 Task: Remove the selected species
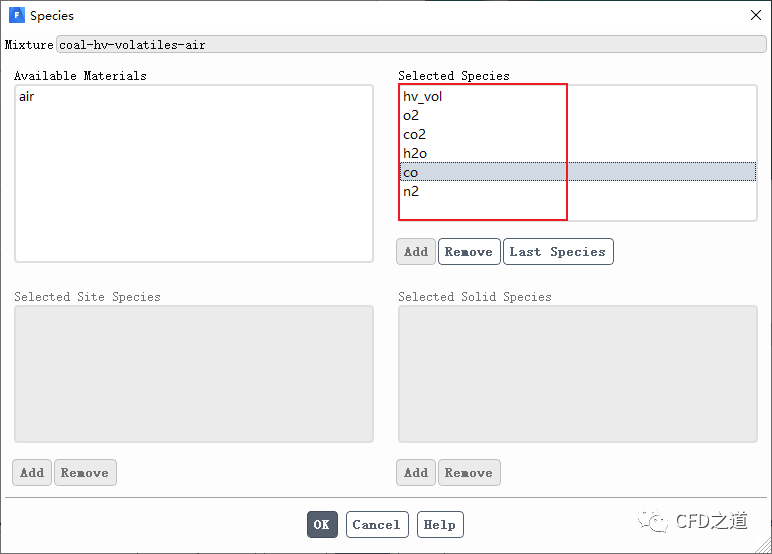click(x=468, y=252)
